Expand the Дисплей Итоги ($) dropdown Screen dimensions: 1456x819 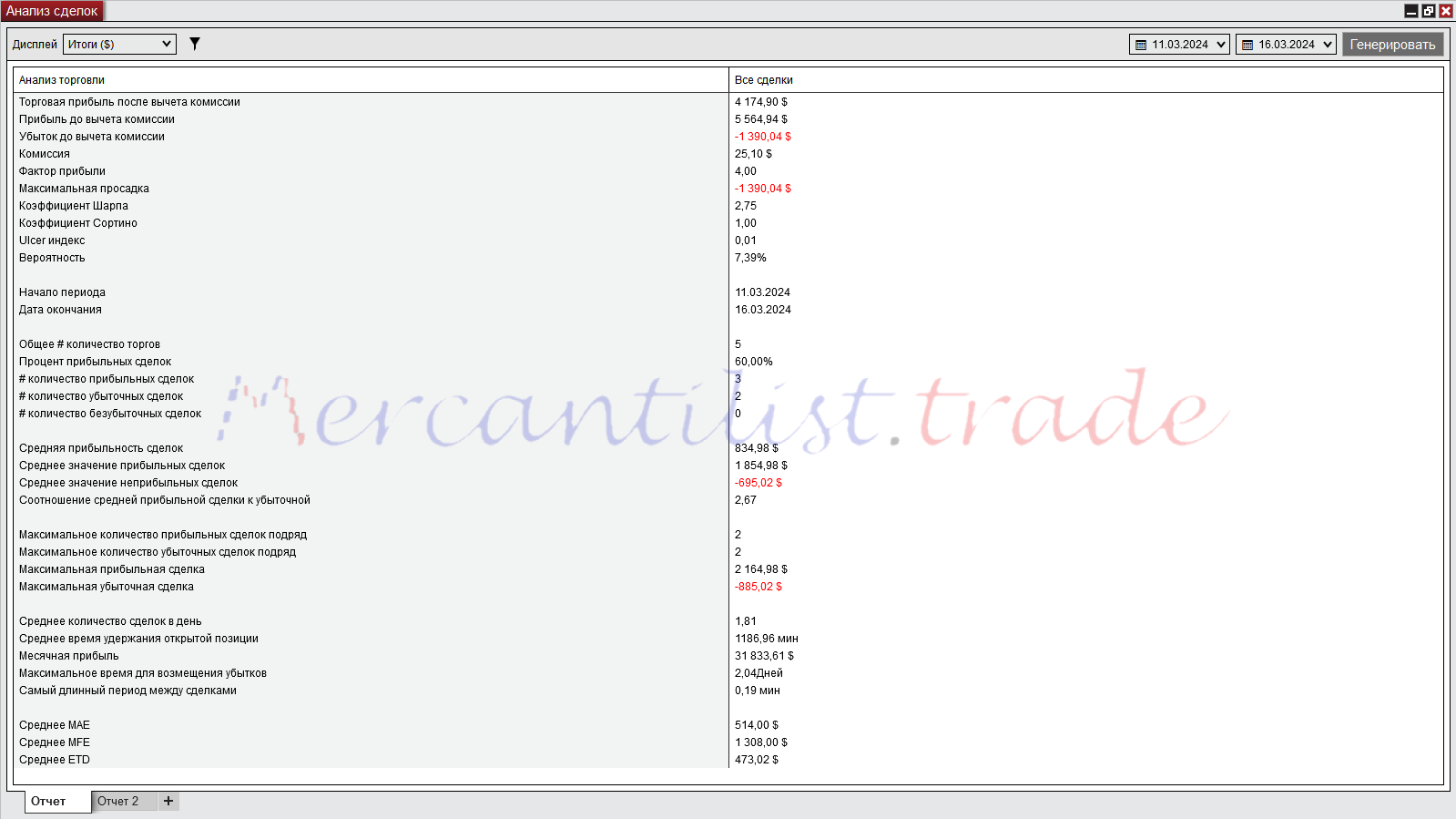167,44
